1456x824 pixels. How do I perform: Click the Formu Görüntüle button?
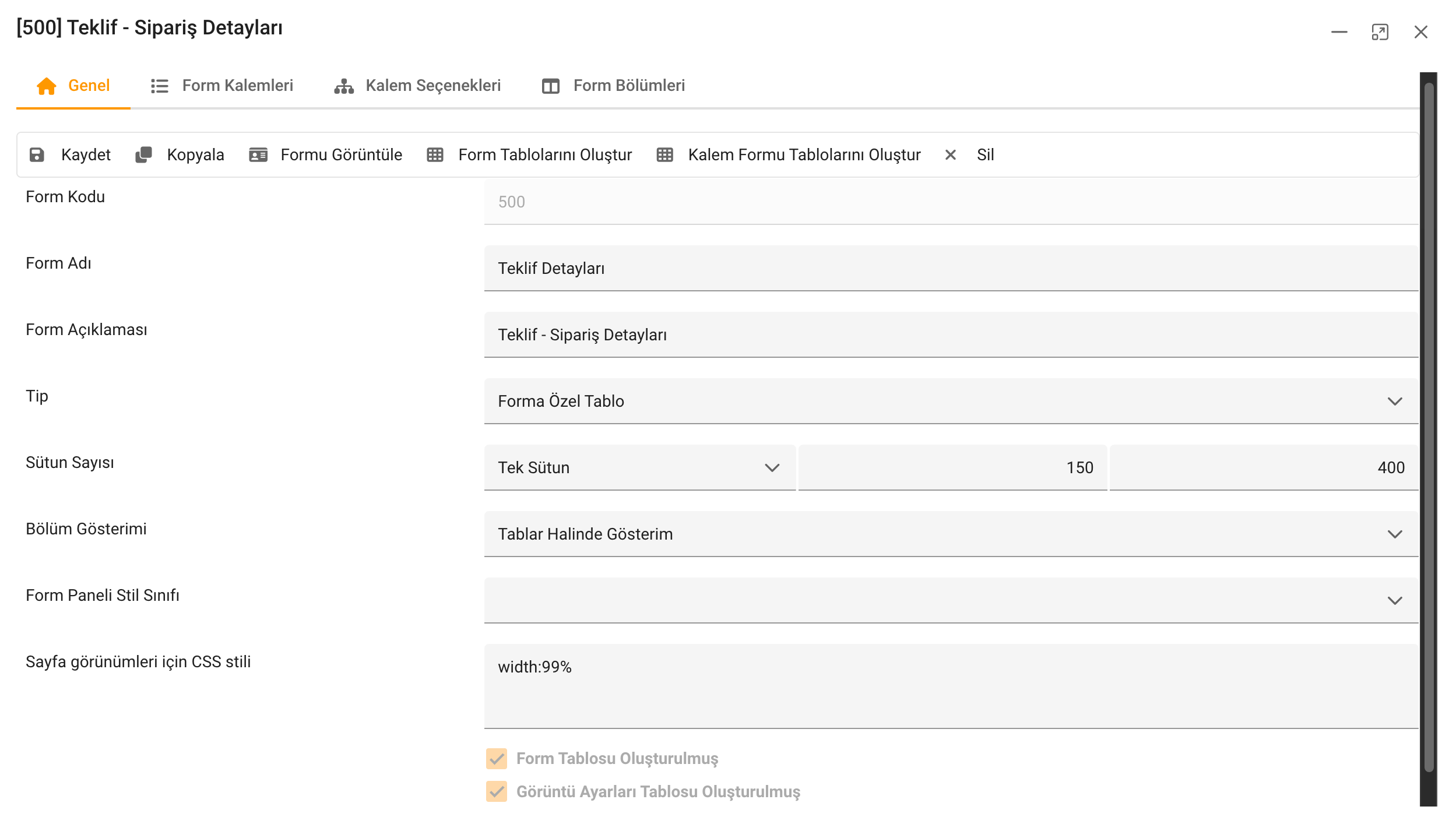(341, 154)
